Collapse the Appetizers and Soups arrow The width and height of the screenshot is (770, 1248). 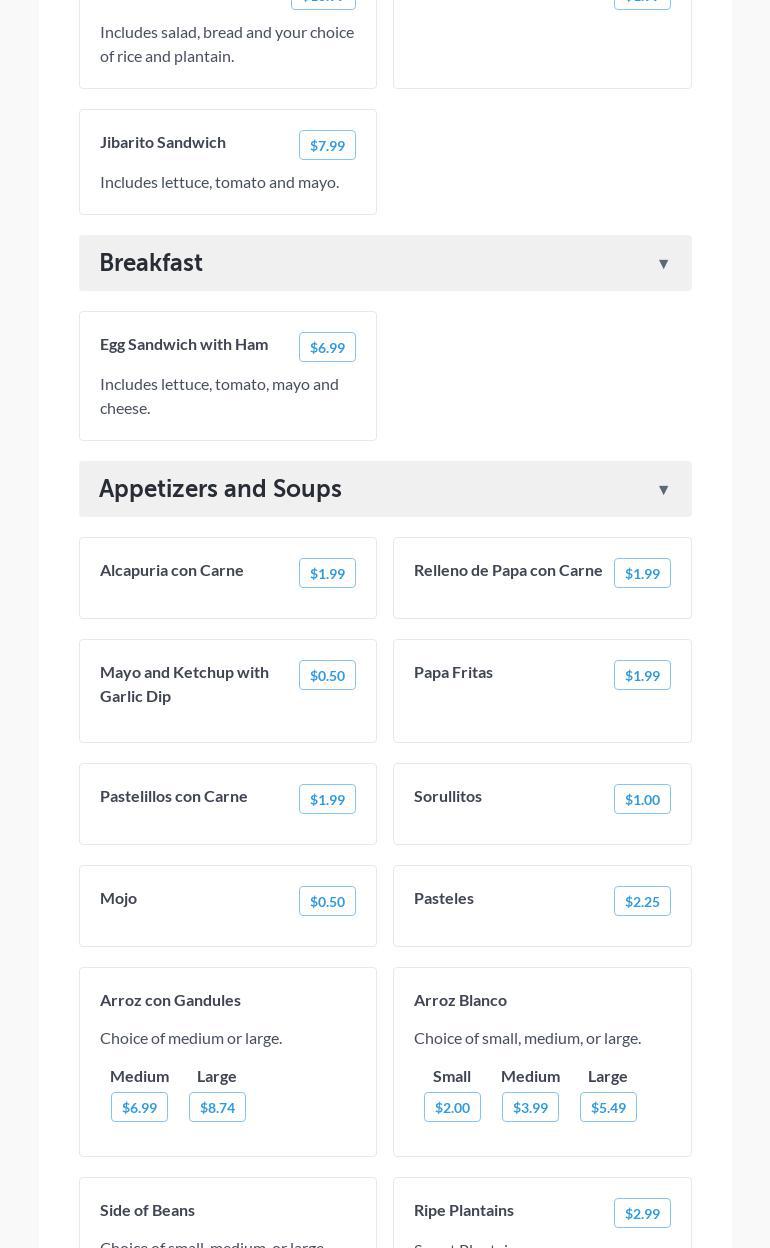point(663,490)
